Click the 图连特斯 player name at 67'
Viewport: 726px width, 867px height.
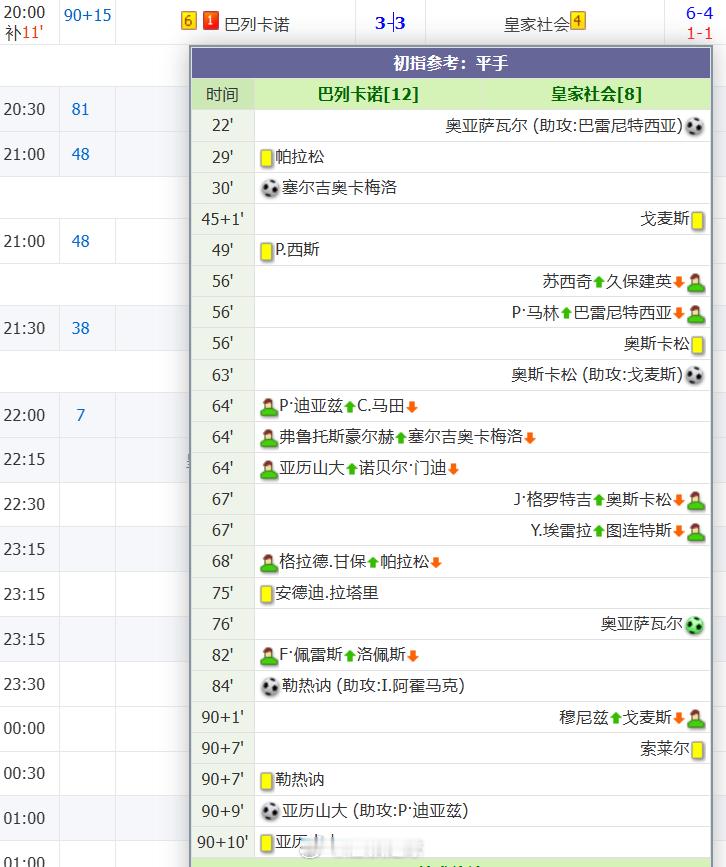click(x=639, y=531)
